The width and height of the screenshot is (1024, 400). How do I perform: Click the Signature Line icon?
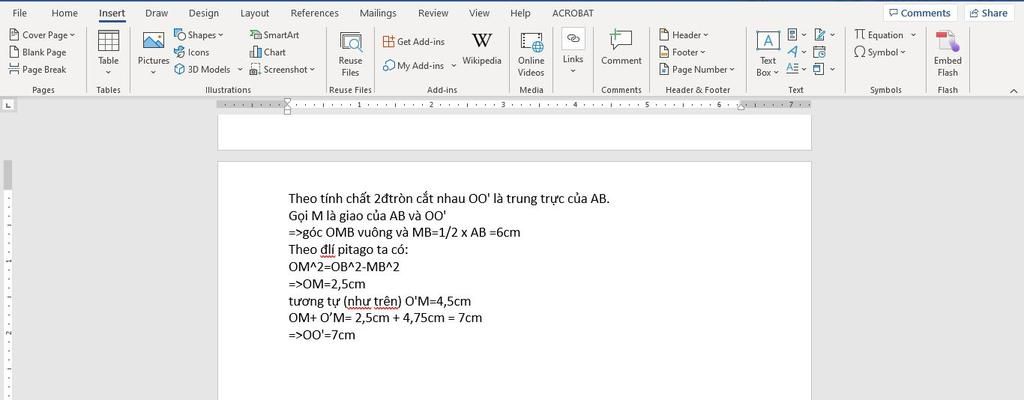[x=820, y=35]
